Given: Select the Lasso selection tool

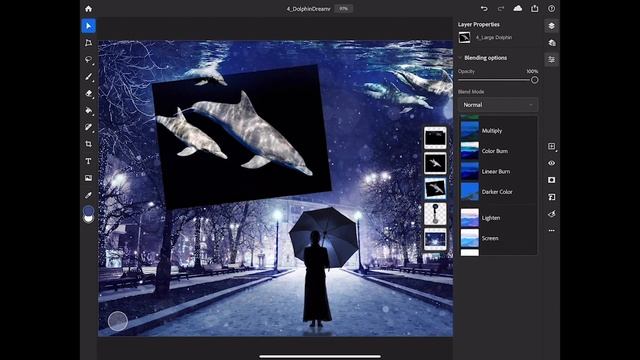Looking at the screenshot, I should point(89,60).
